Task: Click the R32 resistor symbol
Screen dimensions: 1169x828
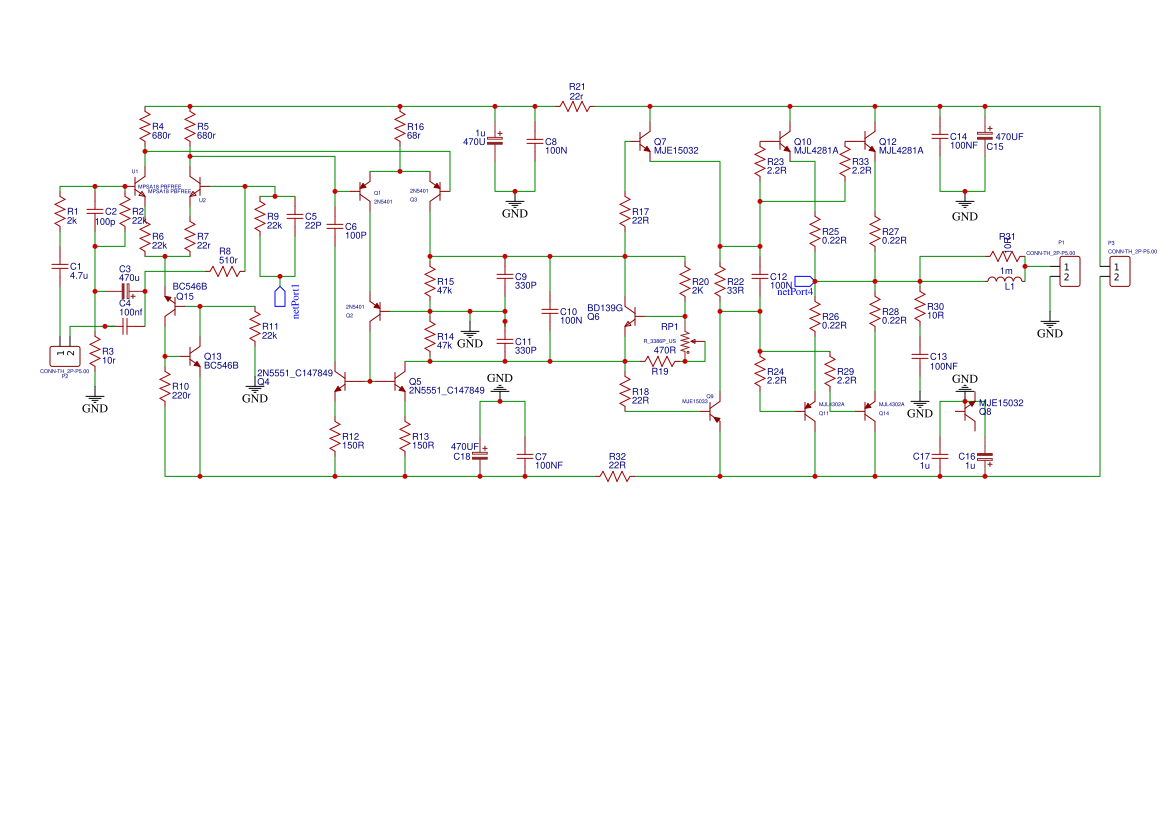Action: pos(615,476)
